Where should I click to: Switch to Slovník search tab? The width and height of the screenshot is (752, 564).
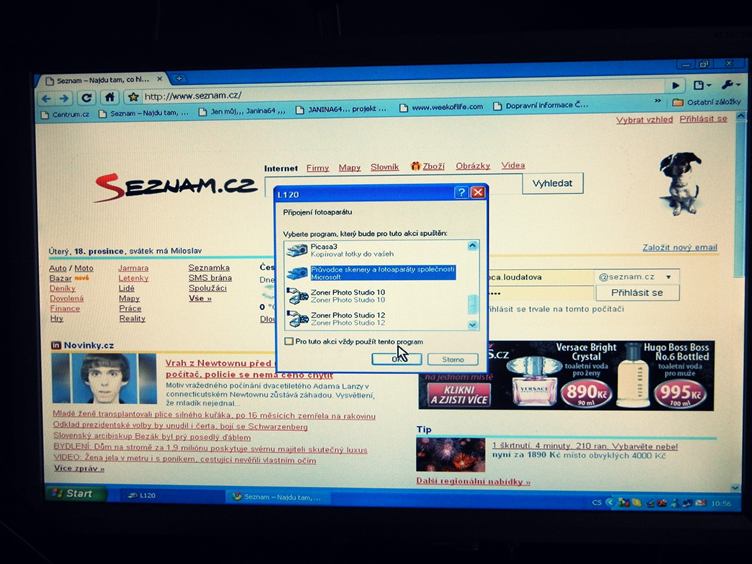pos(385,167)
